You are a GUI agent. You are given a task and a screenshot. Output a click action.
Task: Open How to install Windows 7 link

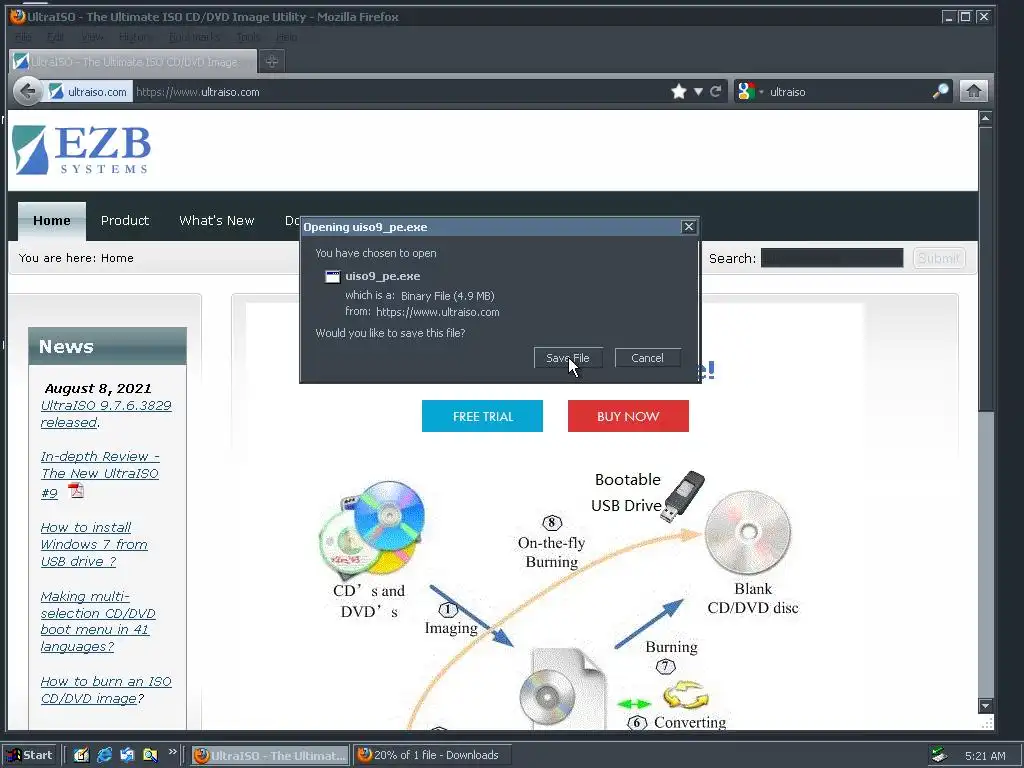94,545
